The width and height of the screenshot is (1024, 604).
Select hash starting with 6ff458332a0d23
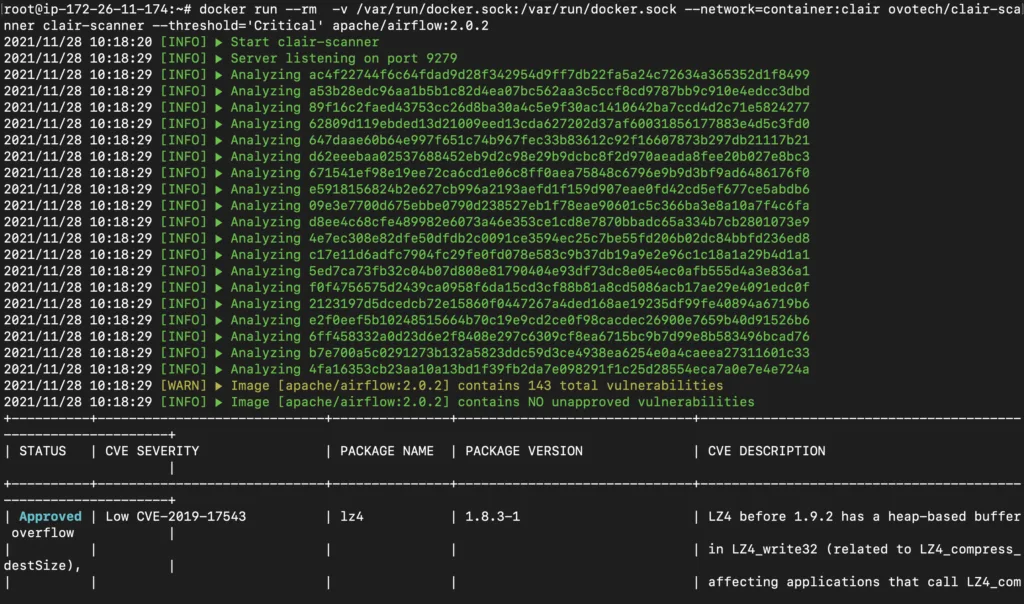tap(559, 336)
